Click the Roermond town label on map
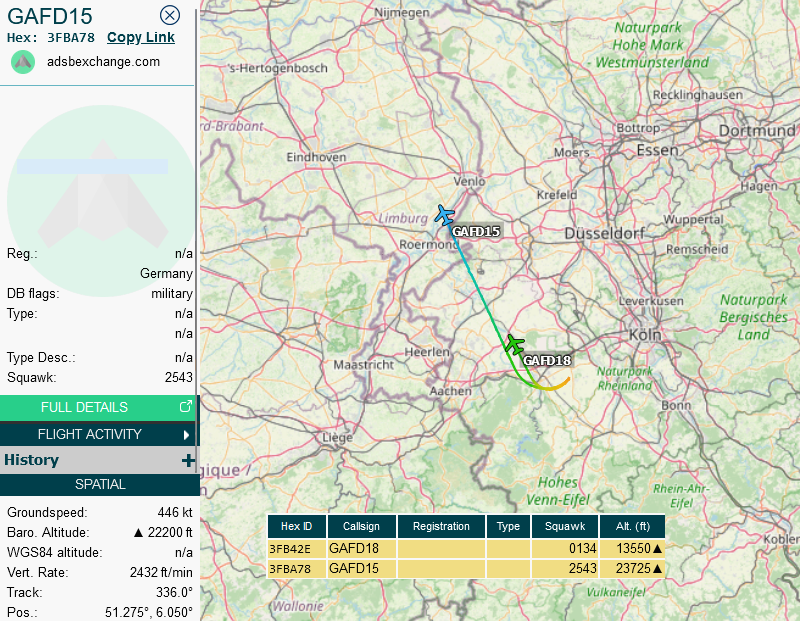Image resolution: width=800 pixels, height=621 pixels. (x=429, y=245)
